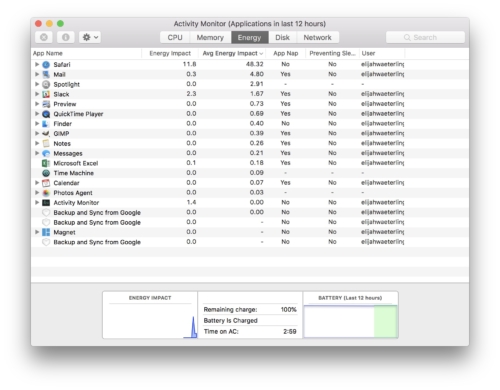
Task: Click the Safari app icon in list
Action: (x=46, y=64)
